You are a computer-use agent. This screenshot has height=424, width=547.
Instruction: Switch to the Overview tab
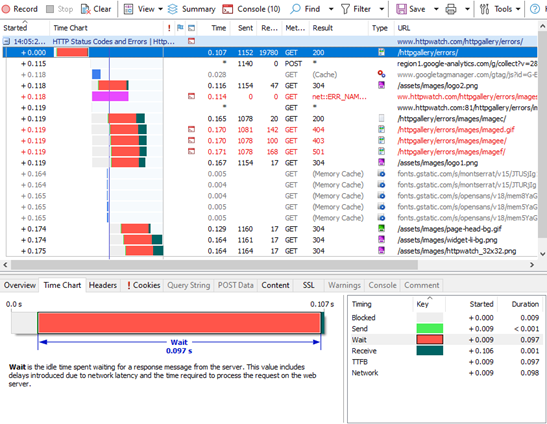(x=20, y=285)
